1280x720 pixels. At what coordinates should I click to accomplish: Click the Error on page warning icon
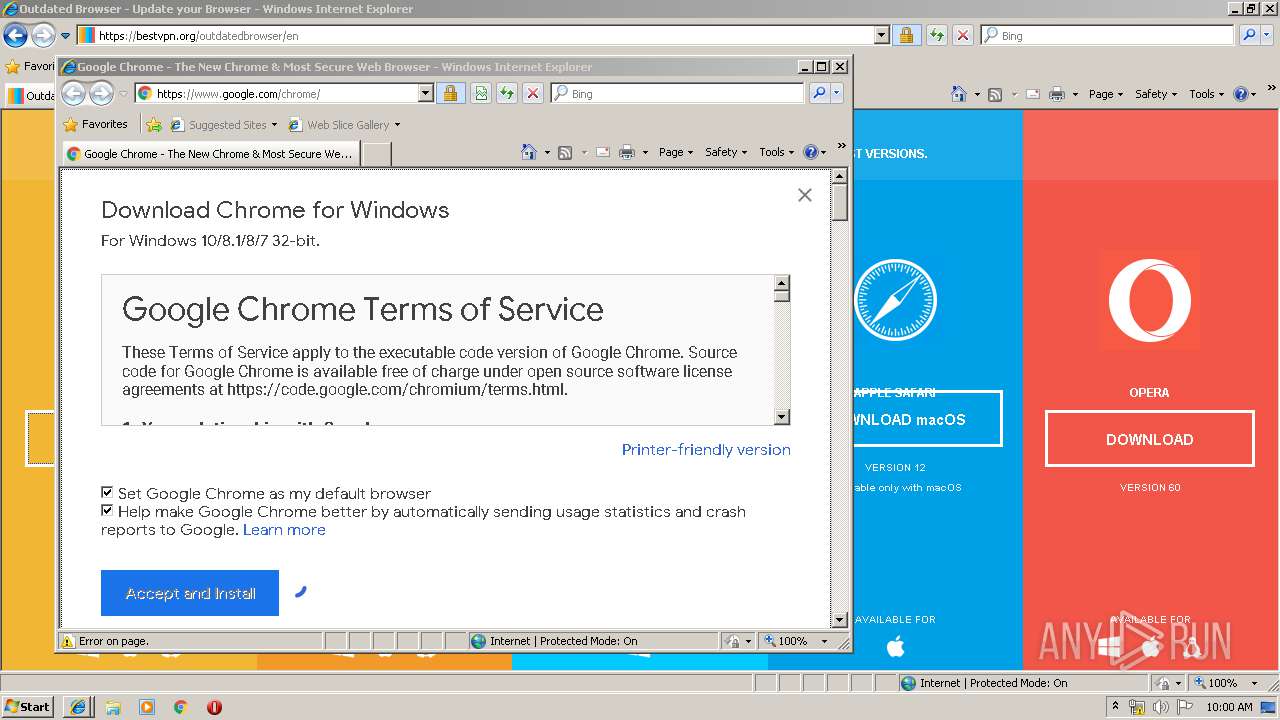68,641
